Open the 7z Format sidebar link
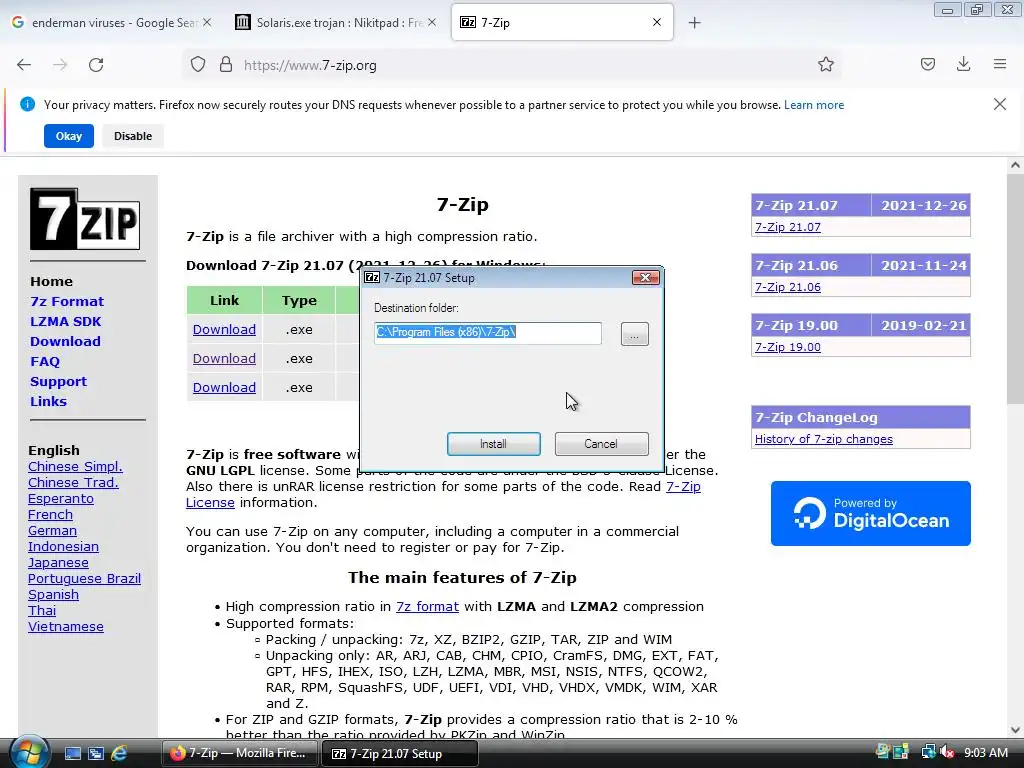 (x=67, y=301)
